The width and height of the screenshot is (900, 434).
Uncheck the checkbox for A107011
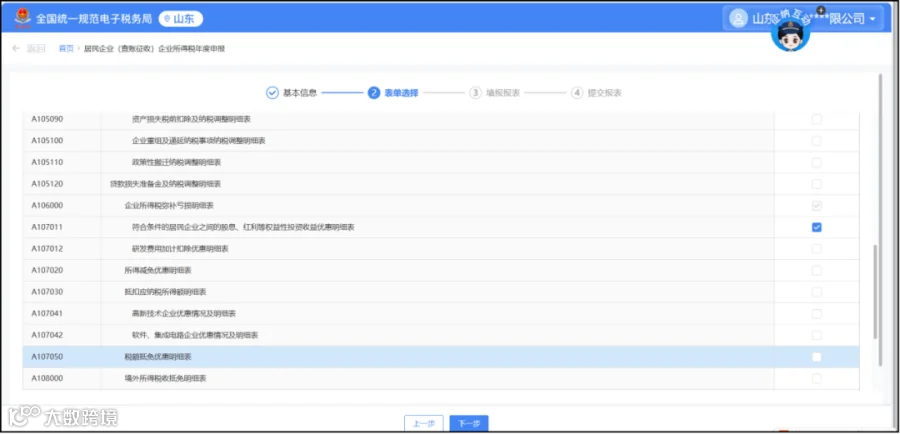(816, 227)
